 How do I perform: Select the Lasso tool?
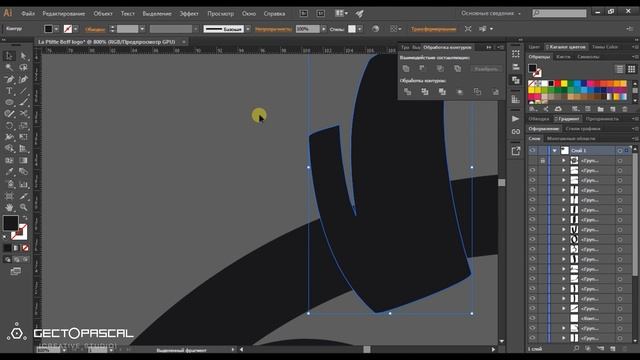pyautogui.click(x=23, y=67)
